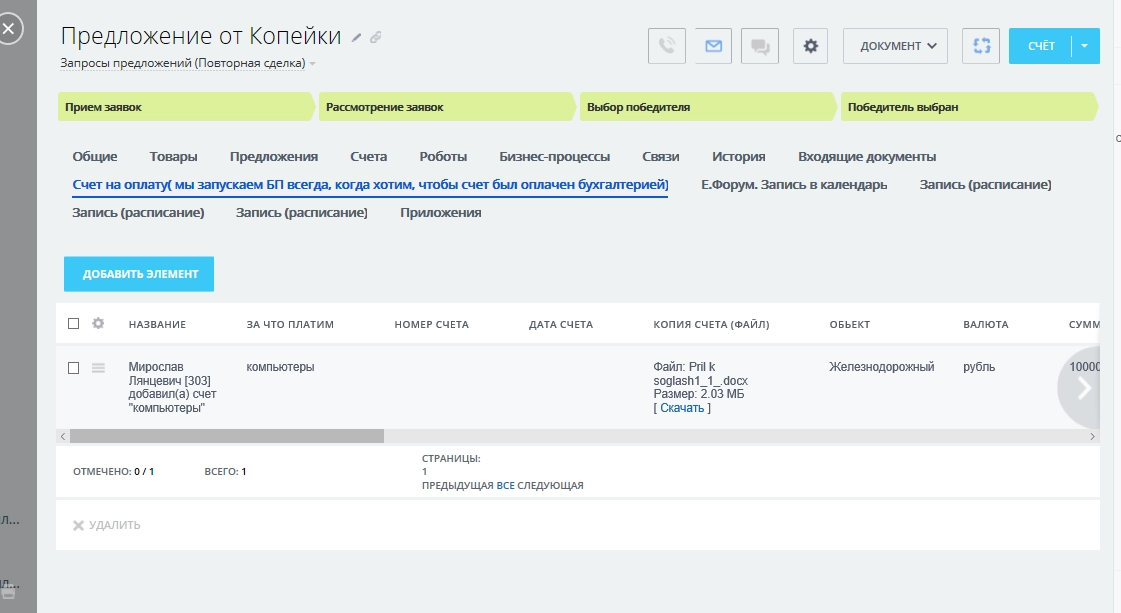Open table column settings gear icon

click(x=98, y=324)
